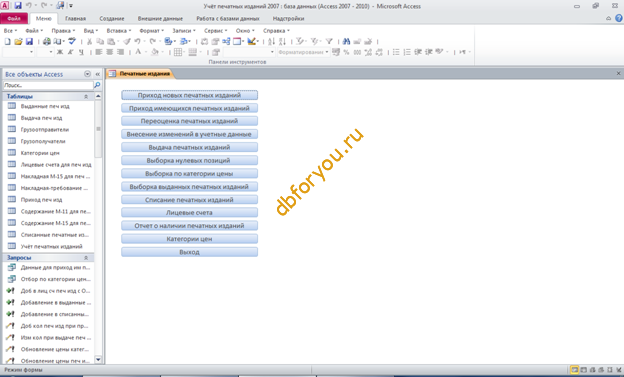Align text right icon
The width and height of the screenshot is (624, 377).
(x=121, y=52)
